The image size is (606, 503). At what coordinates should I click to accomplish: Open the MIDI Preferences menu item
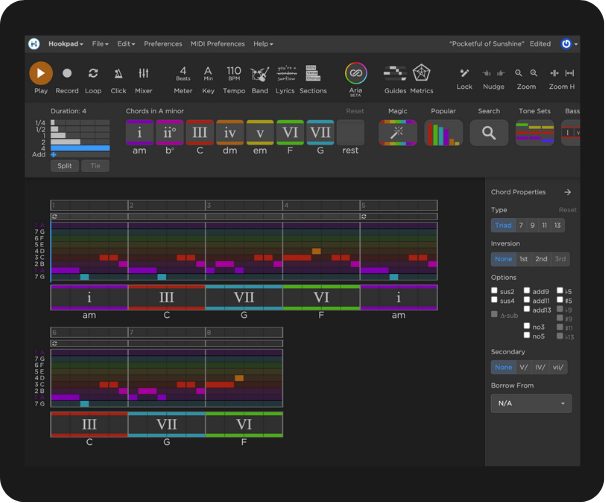(x=217, y=44)
